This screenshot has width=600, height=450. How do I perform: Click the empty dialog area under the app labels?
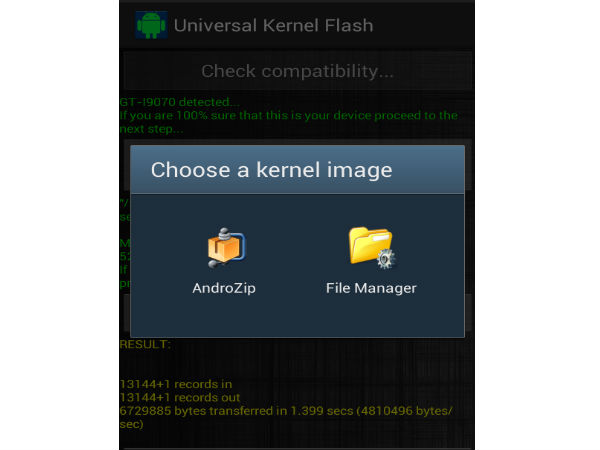(x=297, y=317)
